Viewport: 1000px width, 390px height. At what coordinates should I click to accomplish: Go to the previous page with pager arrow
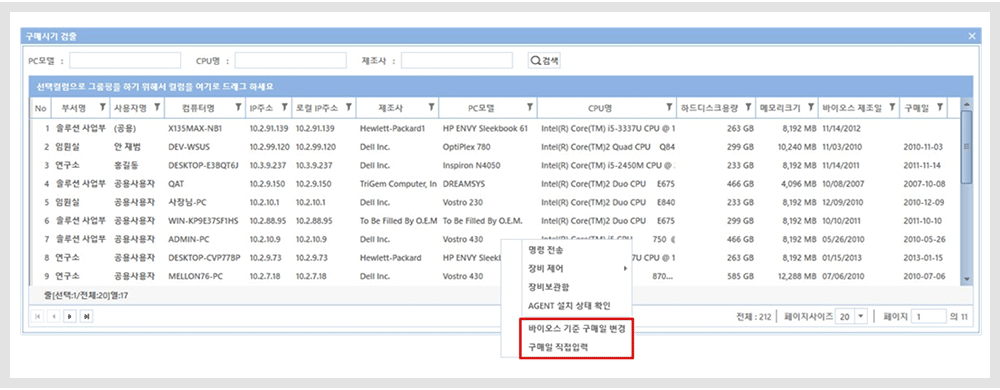[54, 316]
